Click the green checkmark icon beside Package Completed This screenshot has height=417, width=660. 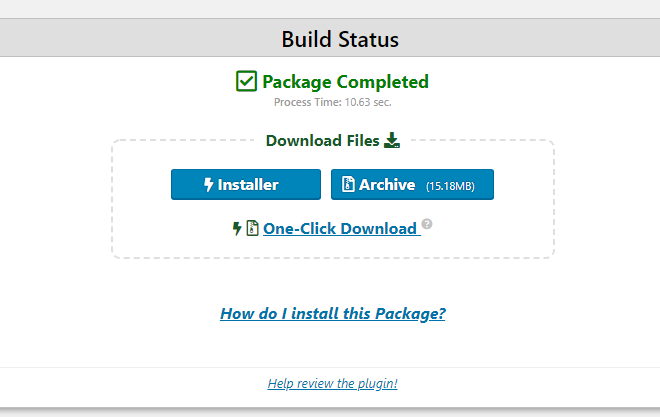click(x=246, y=81)
